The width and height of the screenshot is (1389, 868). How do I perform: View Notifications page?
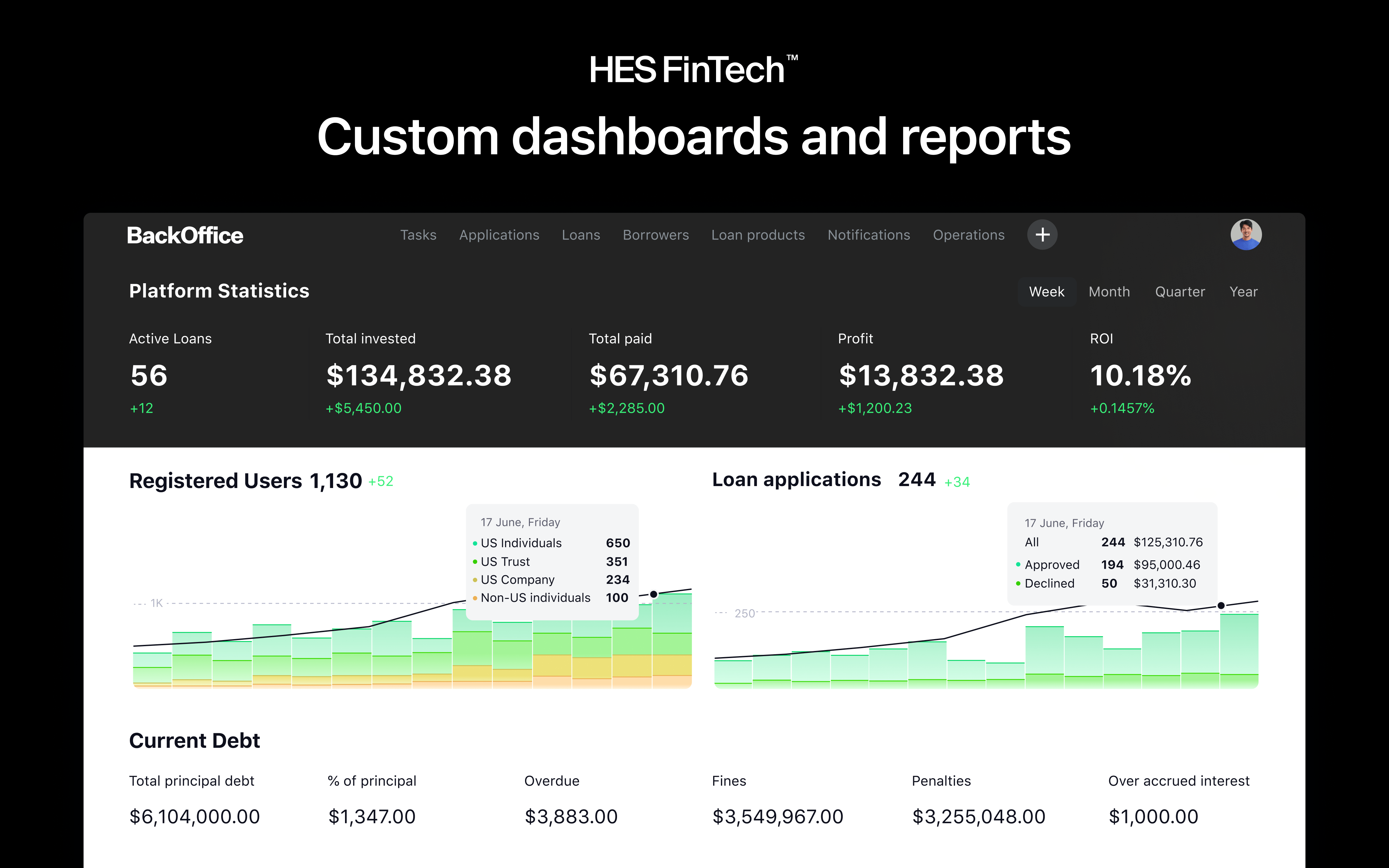click(868, 235)
